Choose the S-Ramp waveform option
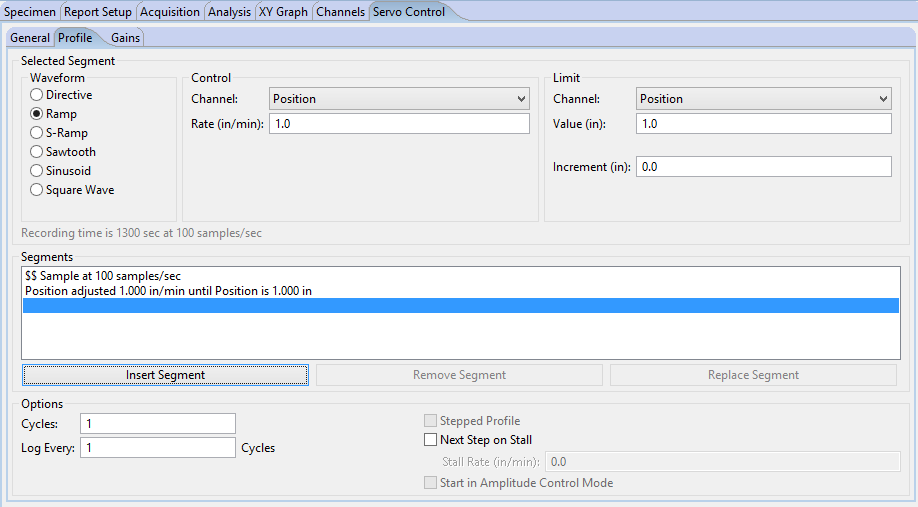 37,133
